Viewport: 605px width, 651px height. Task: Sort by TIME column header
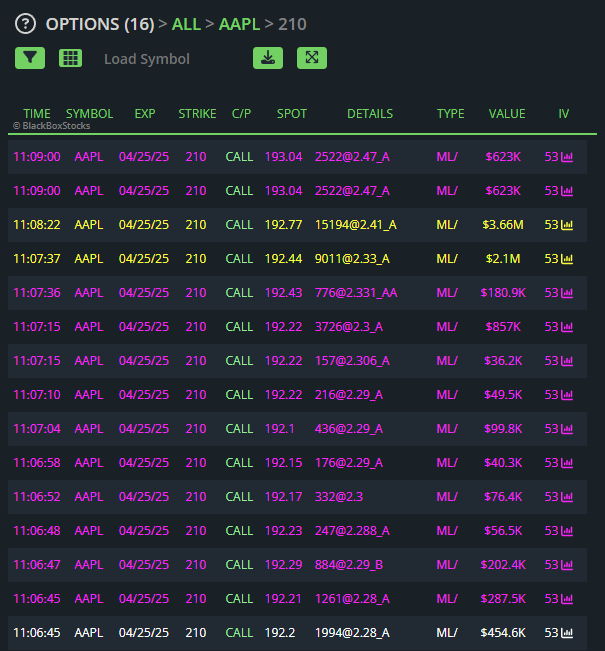(37, 114)
